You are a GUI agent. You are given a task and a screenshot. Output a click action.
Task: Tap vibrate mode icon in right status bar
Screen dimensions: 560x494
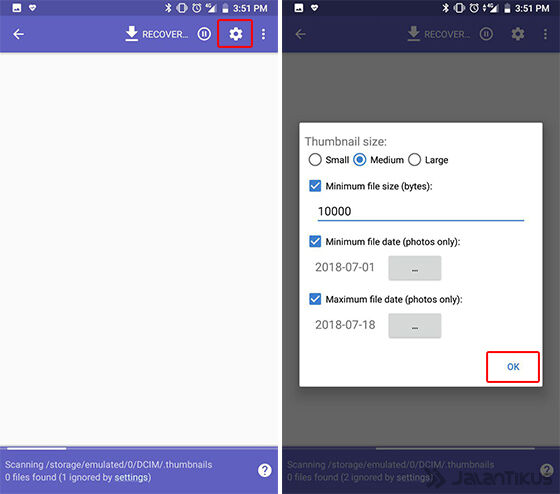tap(459, 8)
